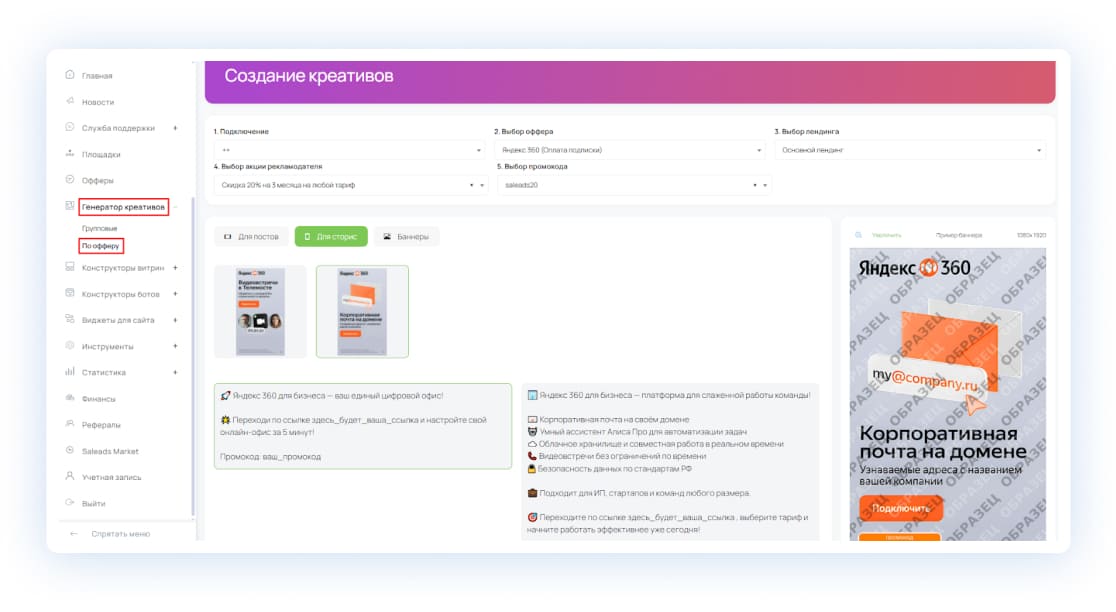
Task: Click the Новости megaphone icon
Action: (70, 101)
